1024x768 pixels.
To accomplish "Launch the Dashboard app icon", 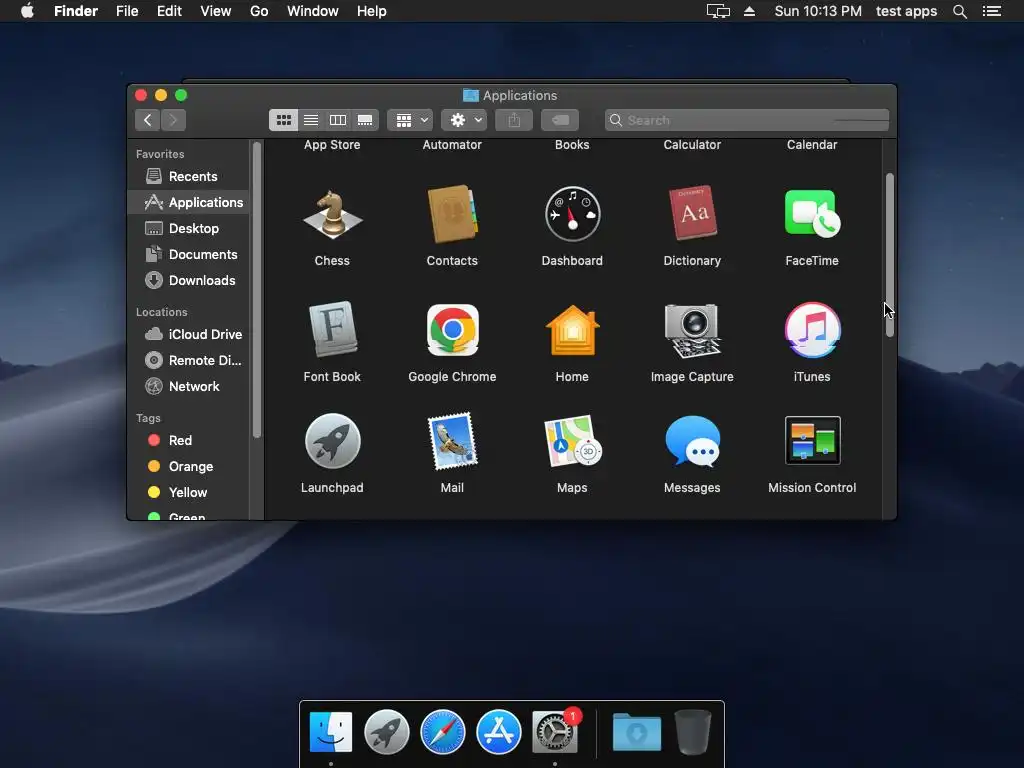I will pyautogui.click(x=572, y=214).
